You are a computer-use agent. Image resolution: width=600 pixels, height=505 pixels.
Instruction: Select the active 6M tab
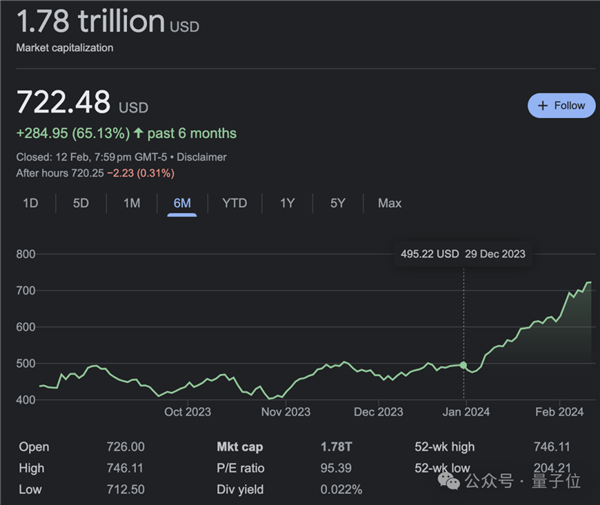(x=182, y=203)
